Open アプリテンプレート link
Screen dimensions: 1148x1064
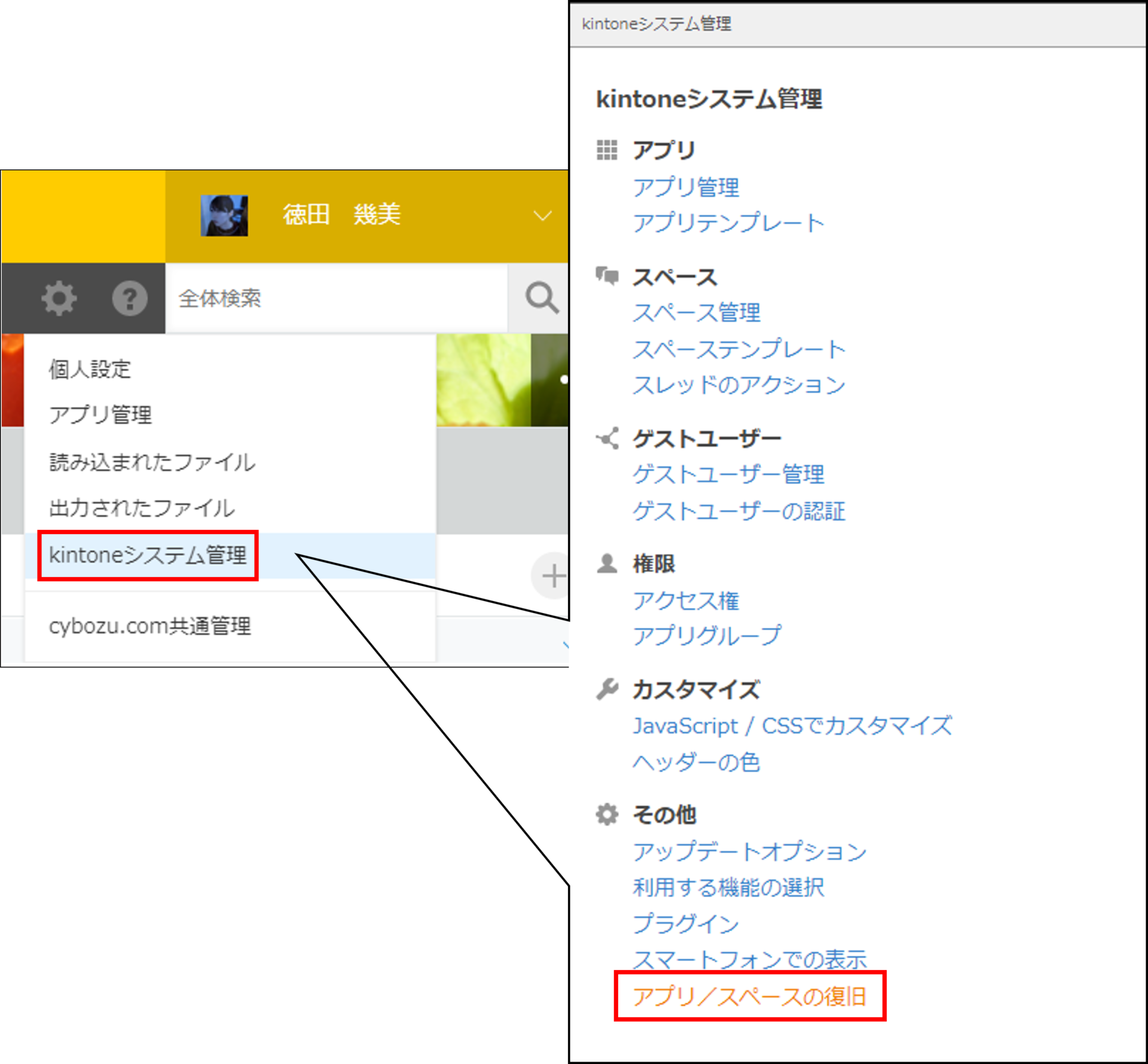728,223
